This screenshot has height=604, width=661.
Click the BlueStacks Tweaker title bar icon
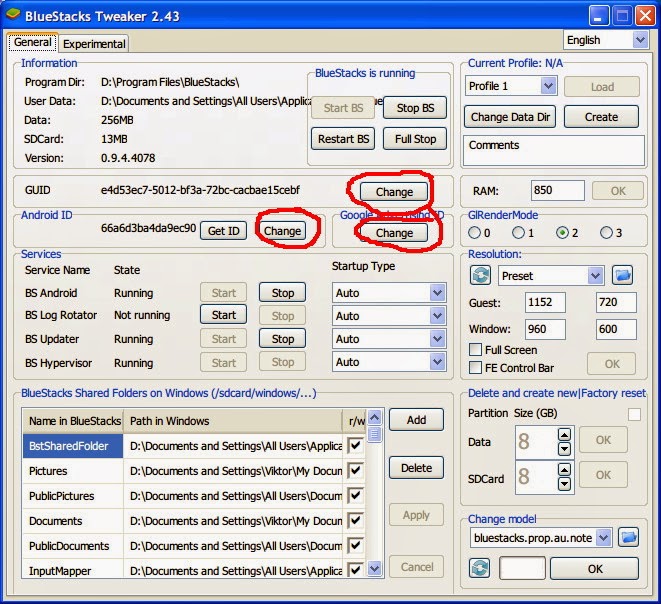(x=13, y=15)
